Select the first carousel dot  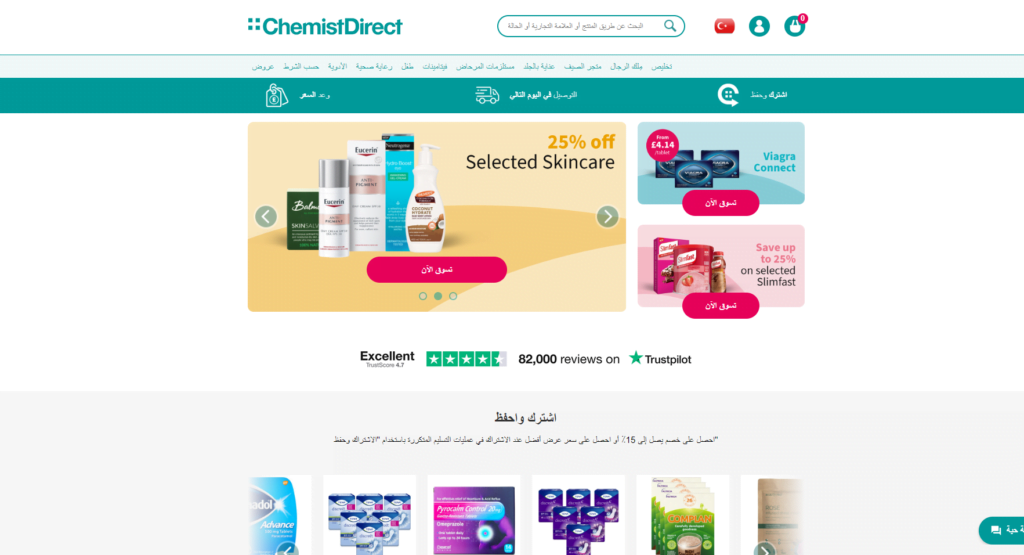point(423,296)
